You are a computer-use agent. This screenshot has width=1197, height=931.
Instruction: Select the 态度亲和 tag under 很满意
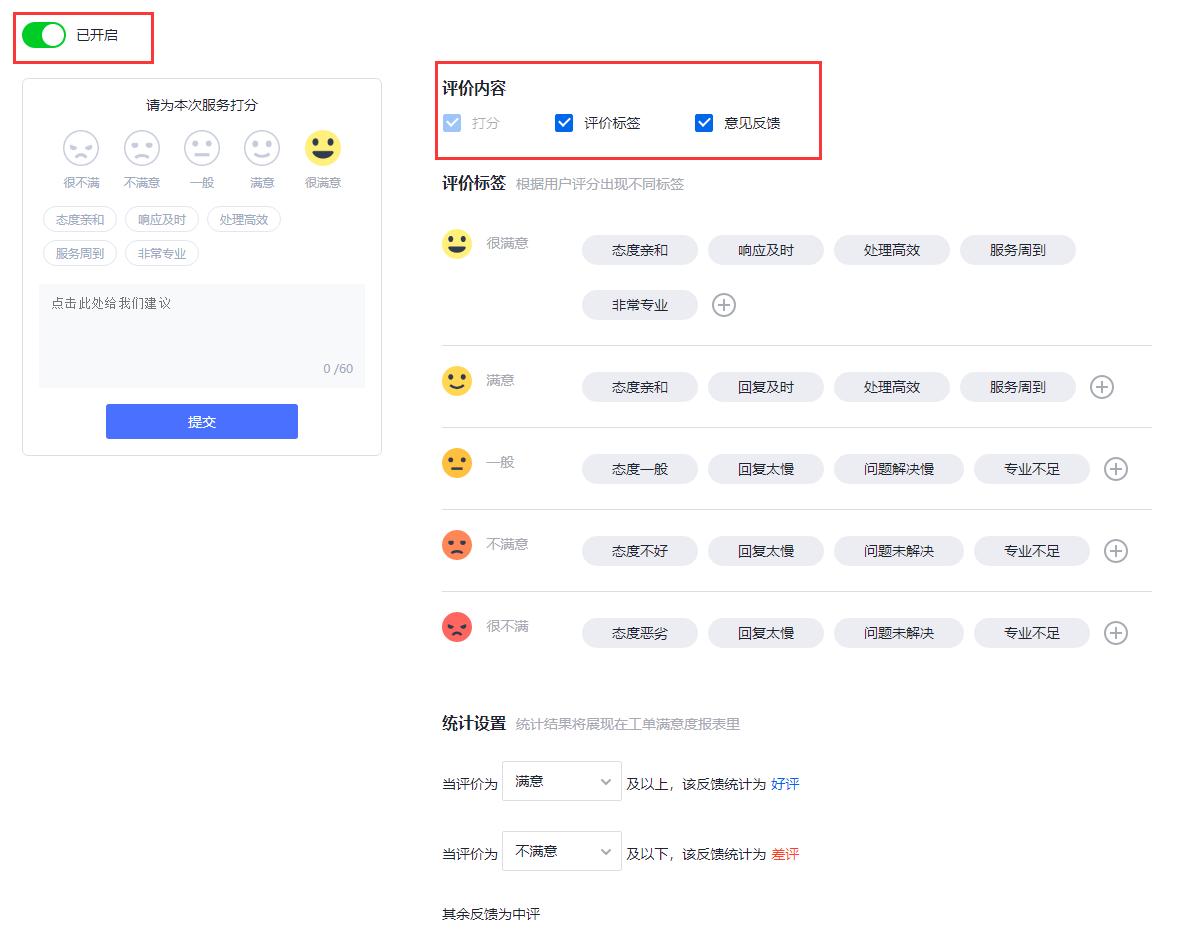coord(639,250)
